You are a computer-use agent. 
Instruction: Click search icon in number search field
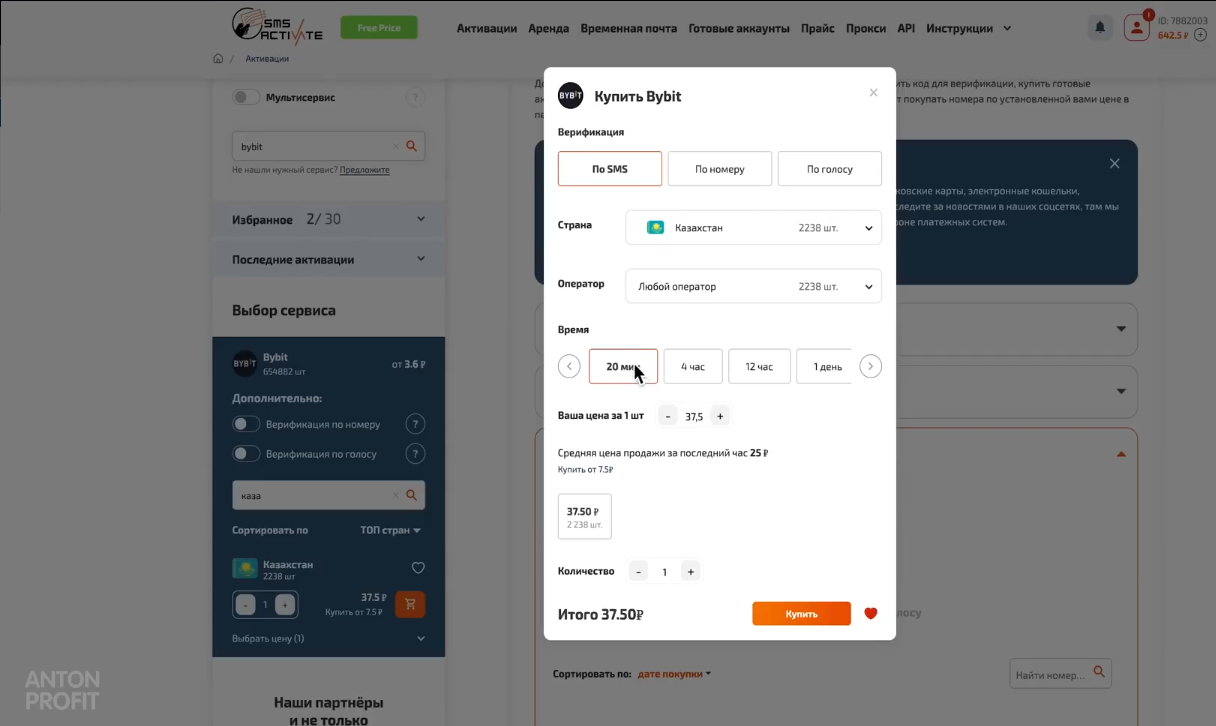(x=1099, y=673)
